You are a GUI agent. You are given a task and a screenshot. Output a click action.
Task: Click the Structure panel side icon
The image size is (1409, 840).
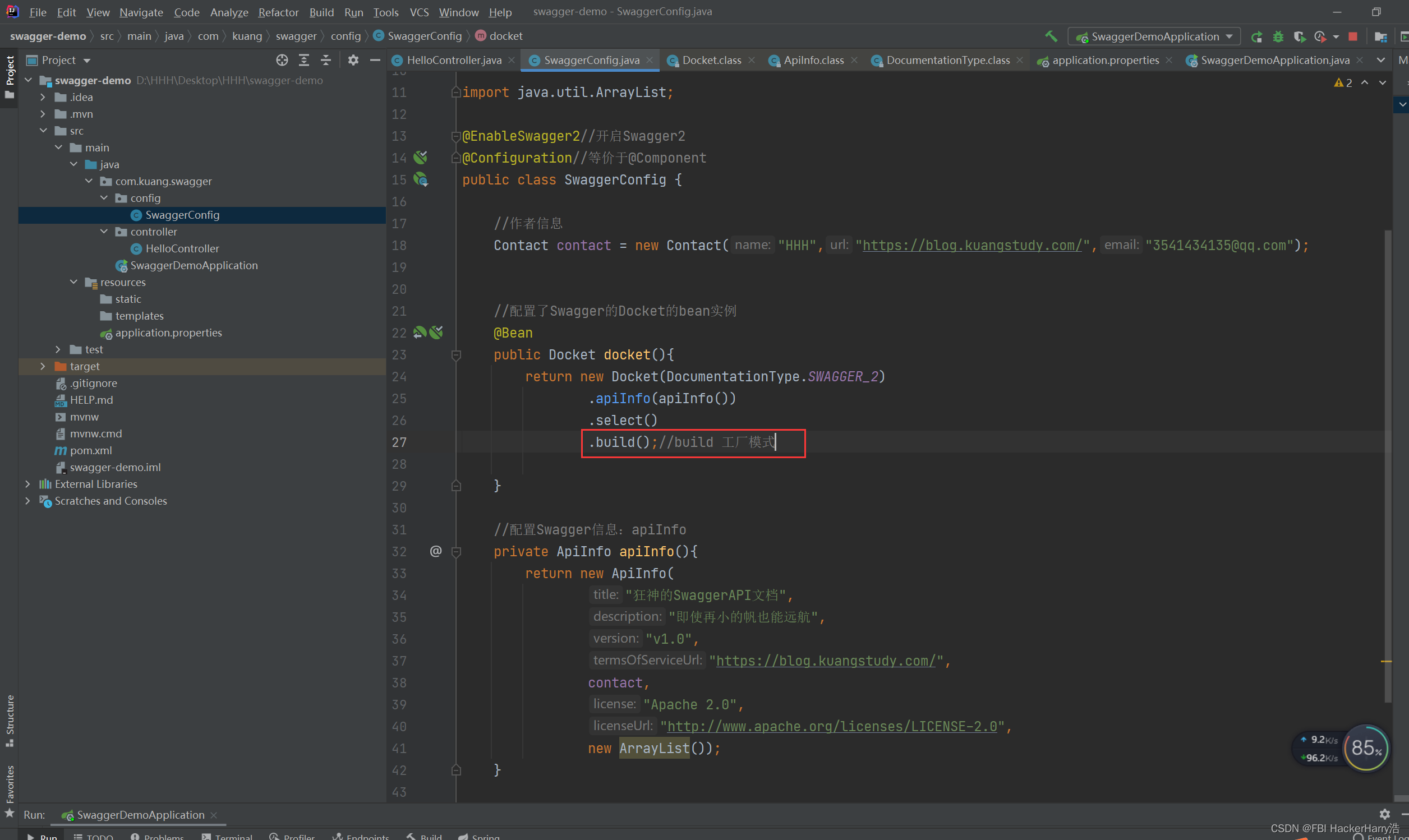[11, 718]
